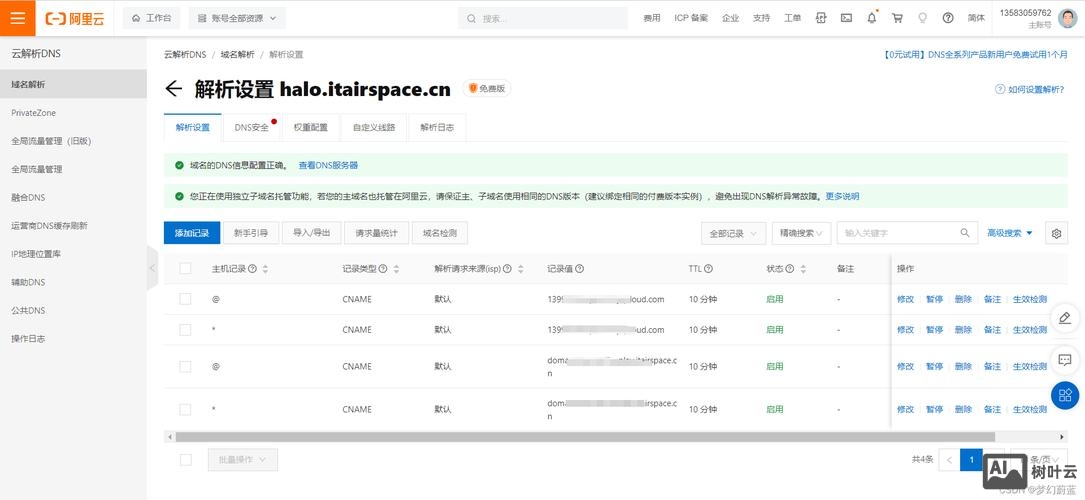Click the 记录类型 help icon
Viewport: 1085px width, 500px height.
click(383, 269)
